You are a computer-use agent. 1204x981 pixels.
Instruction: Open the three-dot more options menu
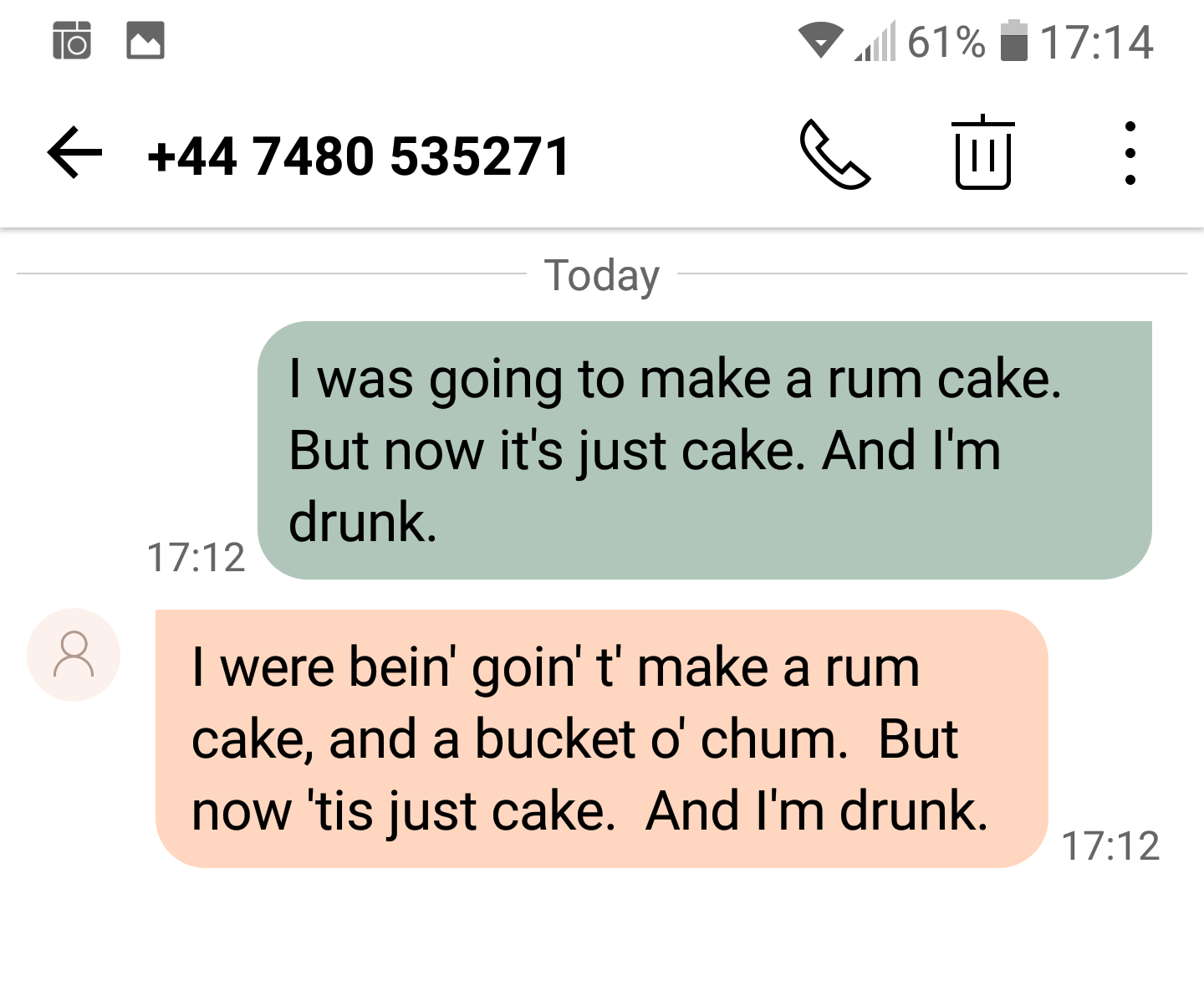(1130, 153)
